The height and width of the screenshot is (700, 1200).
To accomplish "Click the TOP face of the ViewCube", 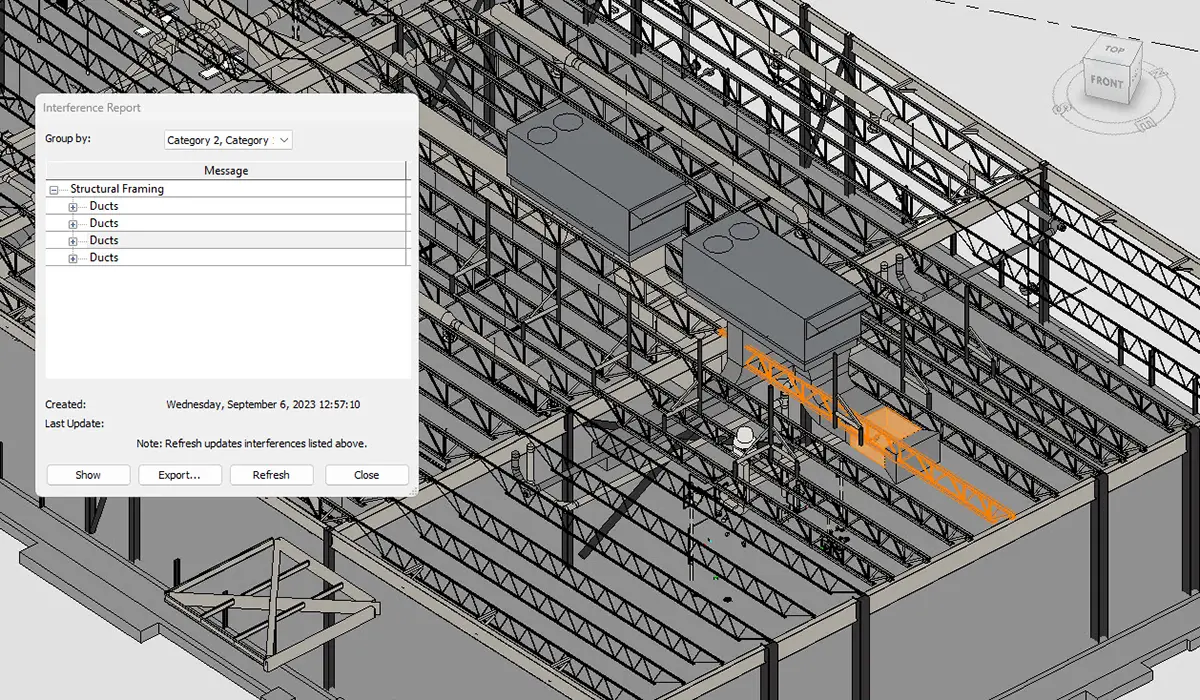I will (x=1113, y=50).
